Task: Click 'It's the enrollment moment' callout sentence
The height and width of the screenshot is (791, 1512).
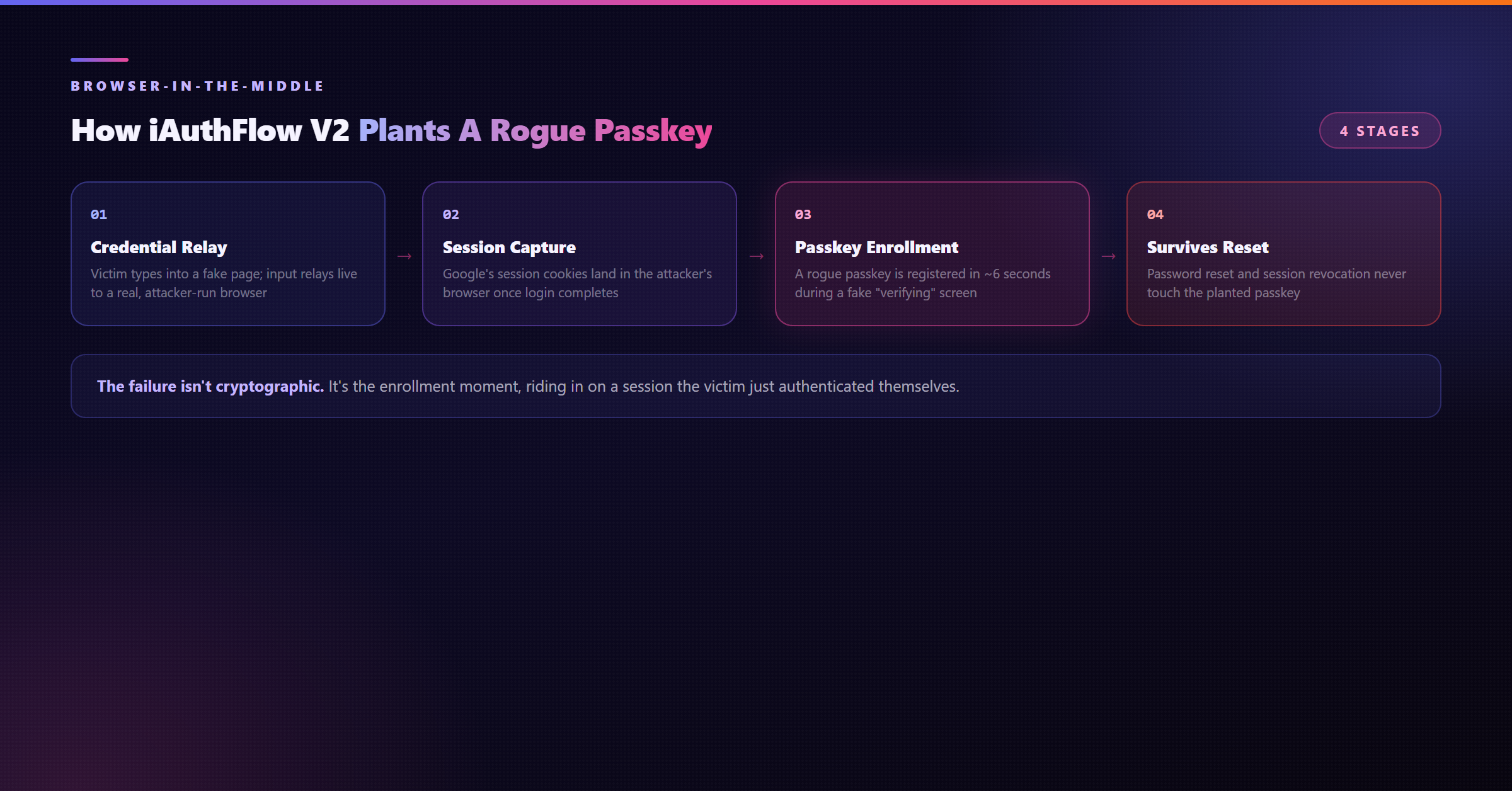Action: (x=644, y=386)
